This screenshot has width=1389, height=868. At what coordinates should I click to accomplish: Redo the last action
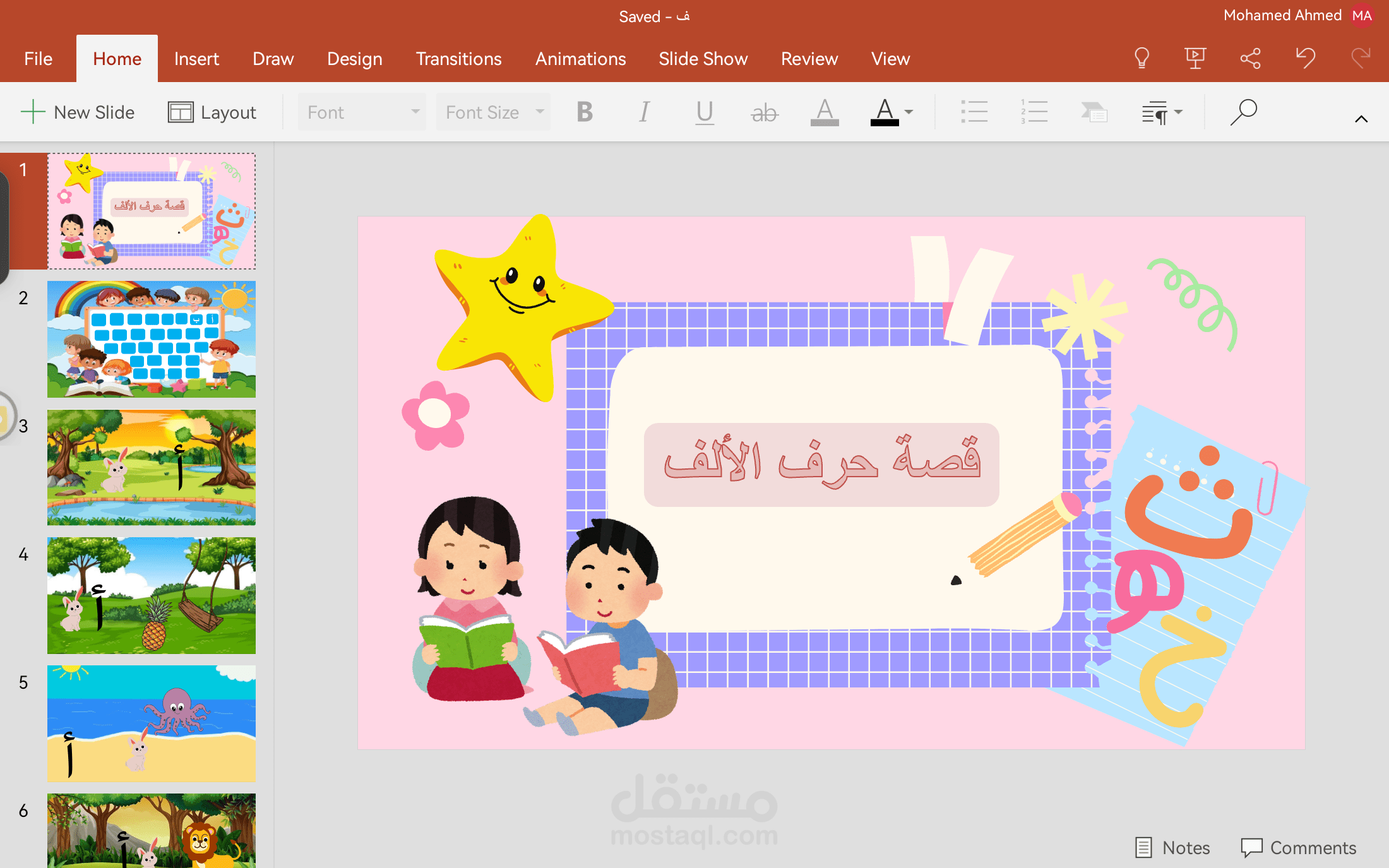[1361, 59]
